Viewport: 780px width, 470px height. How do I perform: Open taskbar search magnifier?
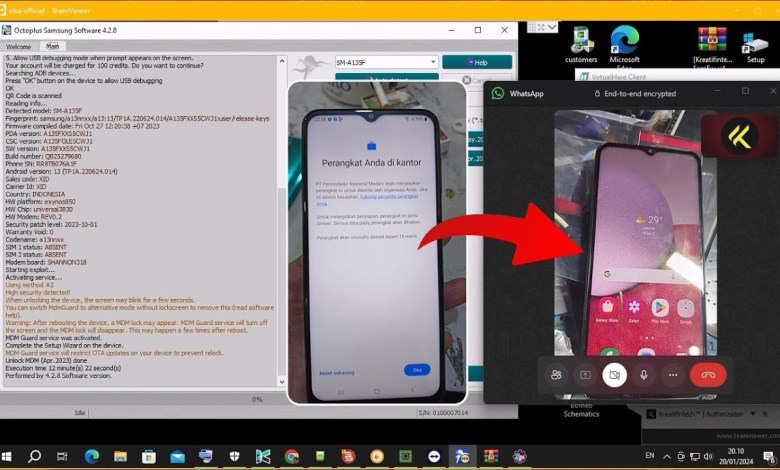click(35, 456)
